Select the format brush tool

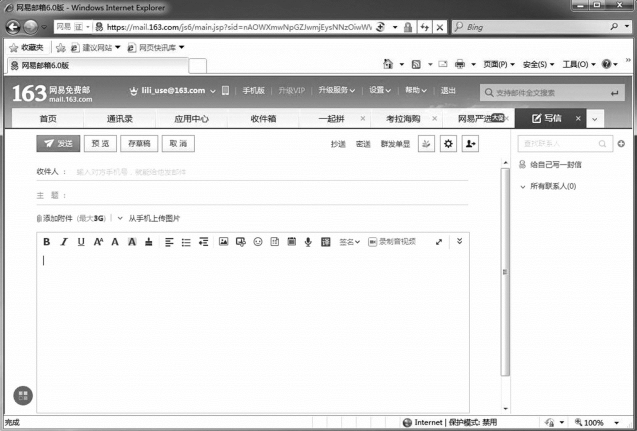tap(149, 242)
